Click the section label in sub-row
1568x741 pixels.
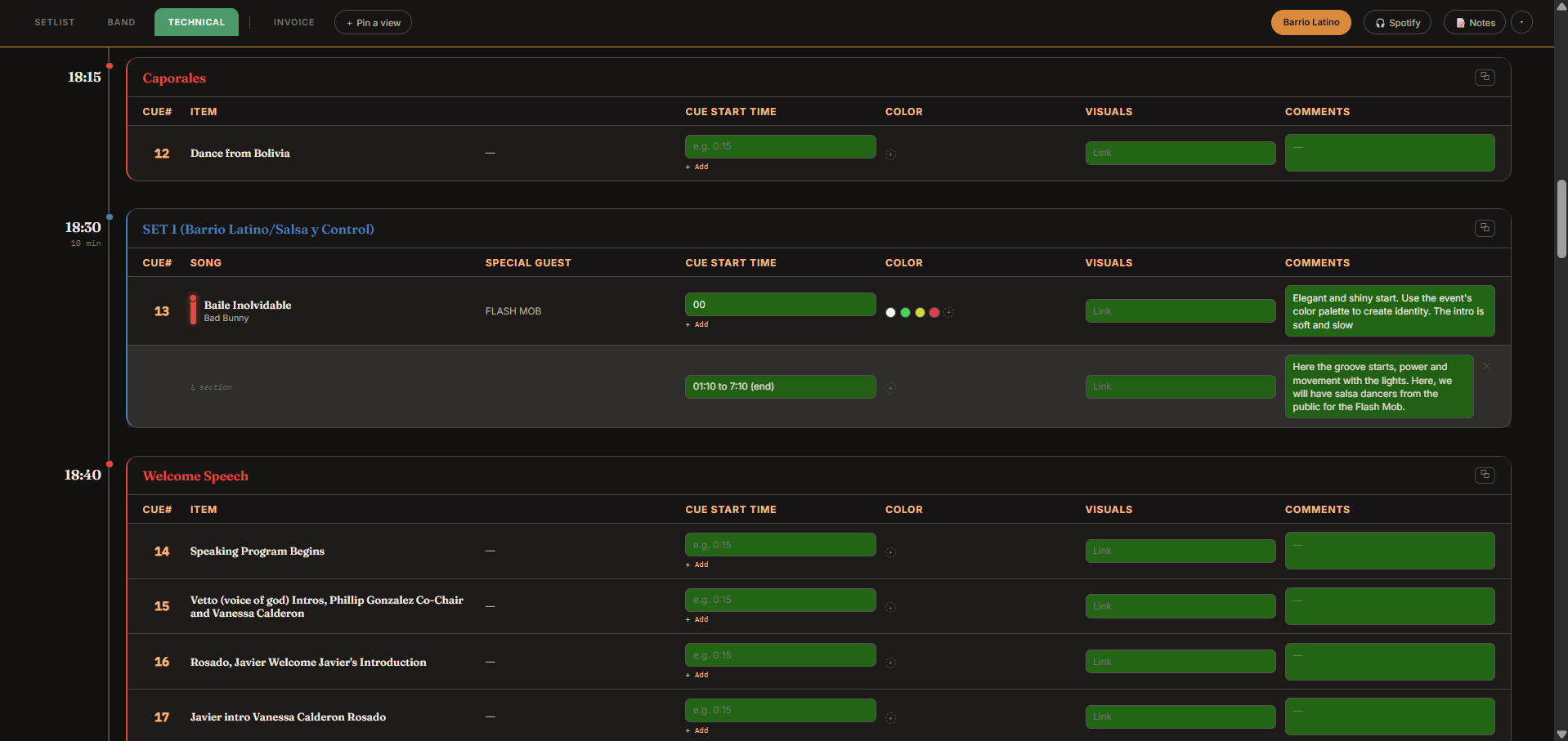[x=212, y=387]
